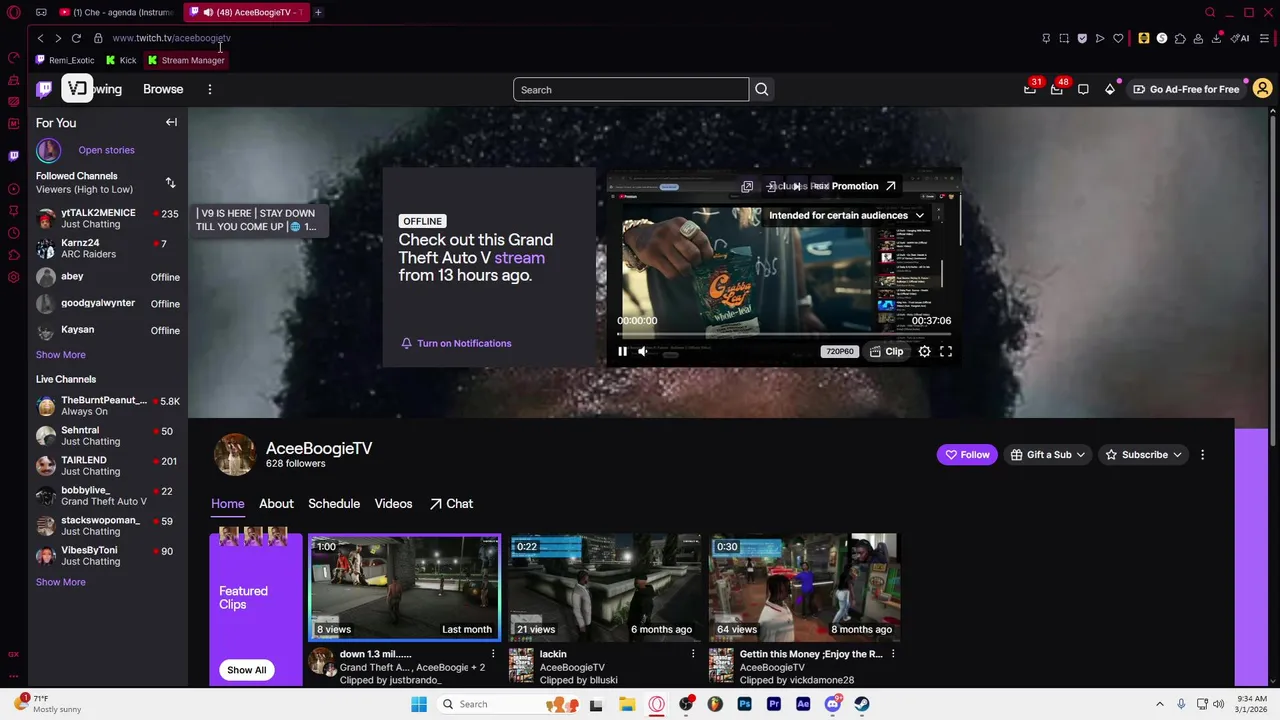Turn on Notifications for this channel
This screenshot has height=720, width=1280.
[x=456, y=343]
